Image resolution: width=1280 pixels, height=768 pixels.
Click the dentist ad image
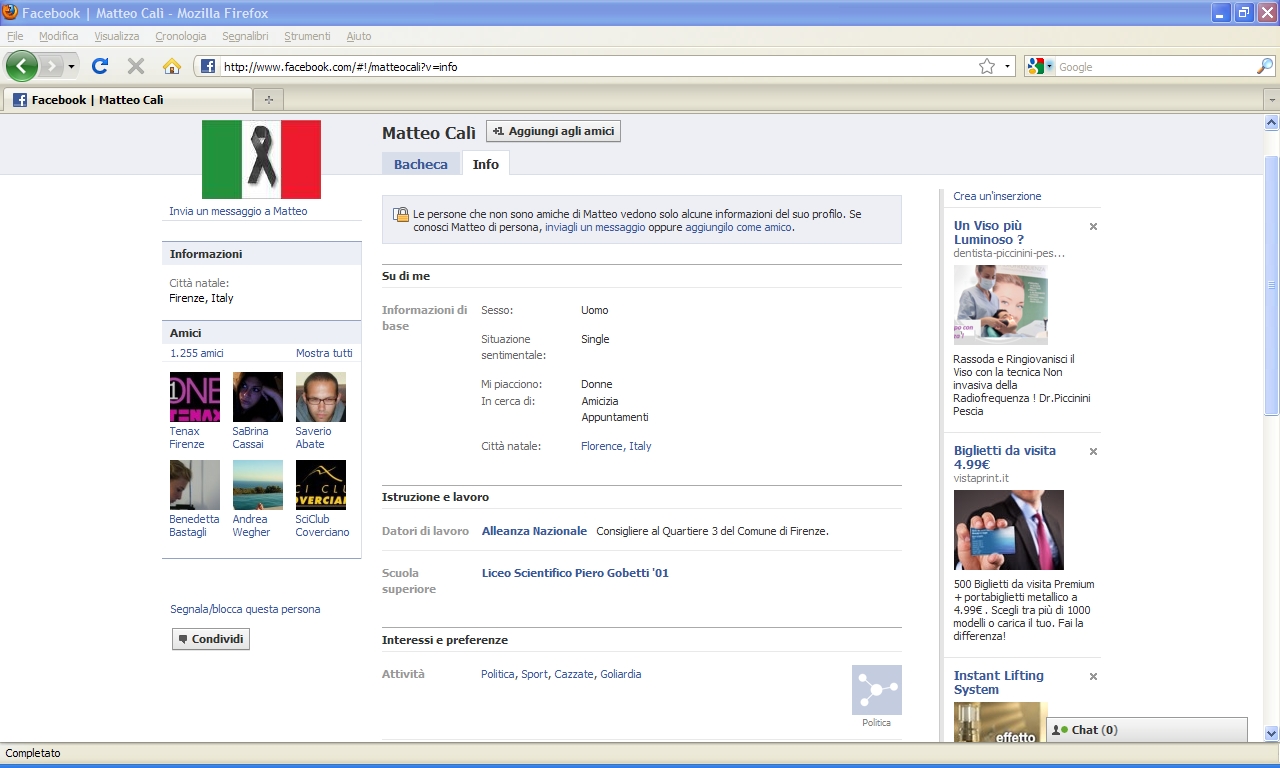(1001, 305)
